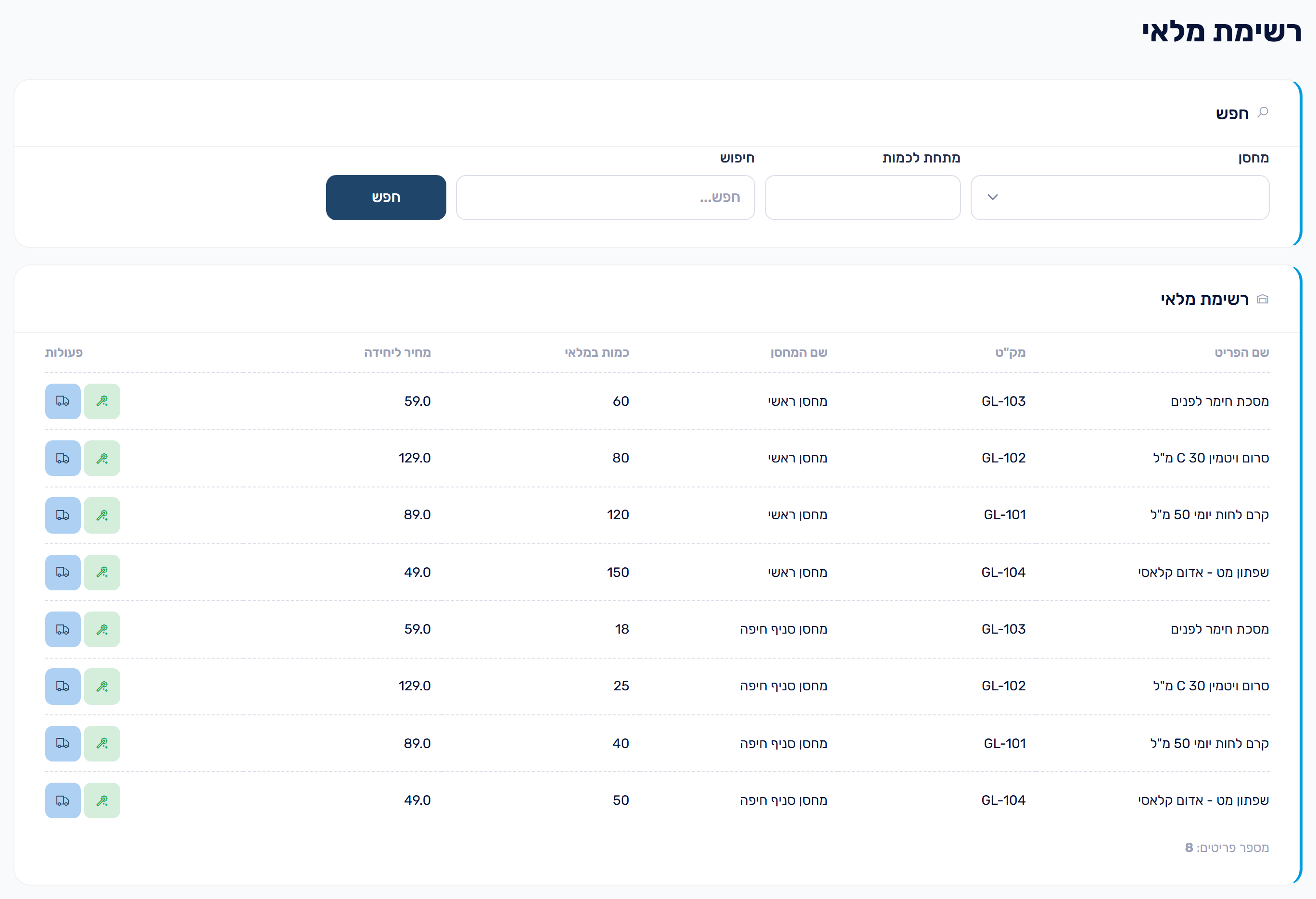Click the dark blue חפש button
Viewport: 1316px width, 899px height.
pyautogui.click(x=386, y=198)
